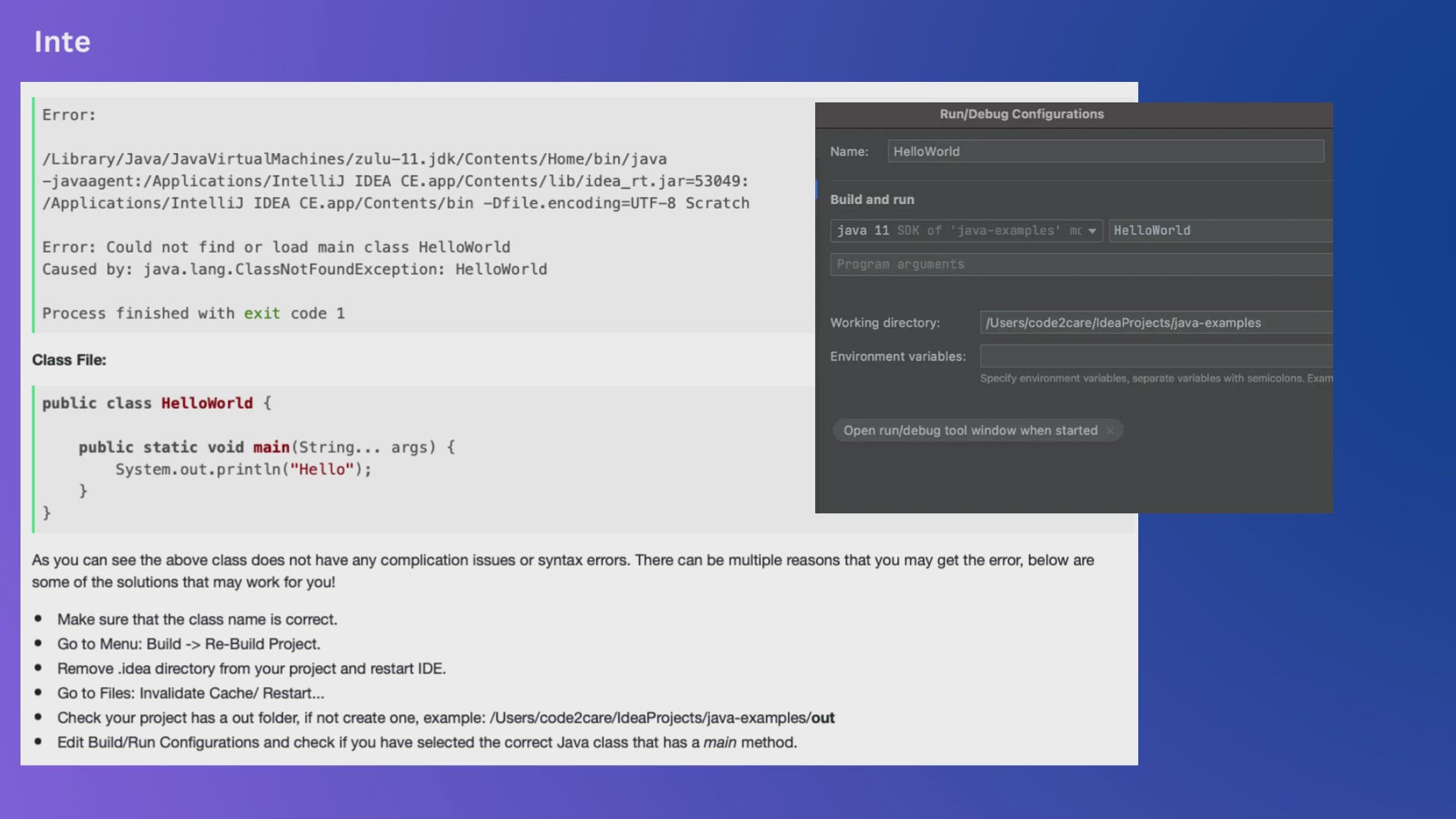Remove the 'Open run/debug tool window' tag

tap(1110, 431)
